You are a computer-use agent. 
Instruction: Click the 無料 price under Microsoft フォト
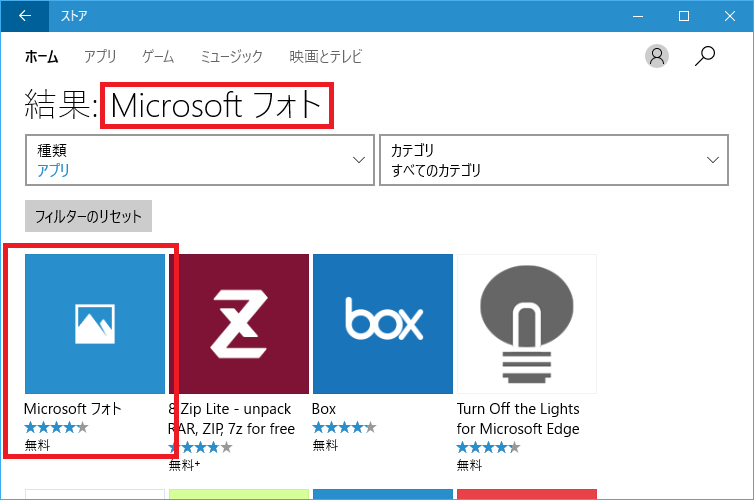point(37,445)
